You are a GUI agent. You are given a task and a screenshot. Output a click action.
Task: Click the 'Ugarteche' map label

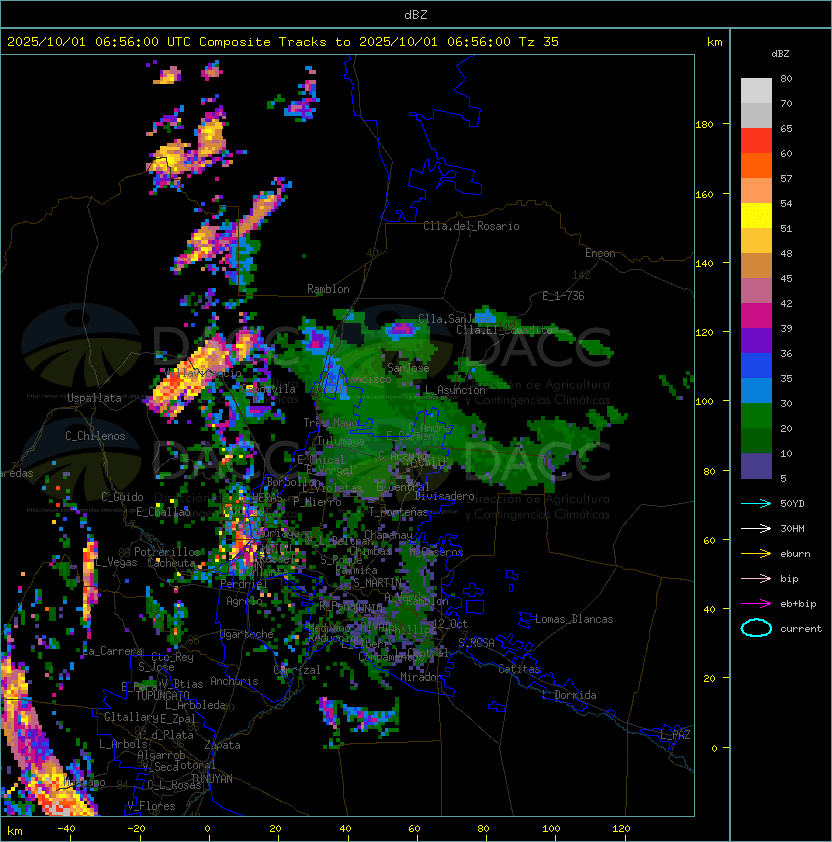click(x=247, y=634)
